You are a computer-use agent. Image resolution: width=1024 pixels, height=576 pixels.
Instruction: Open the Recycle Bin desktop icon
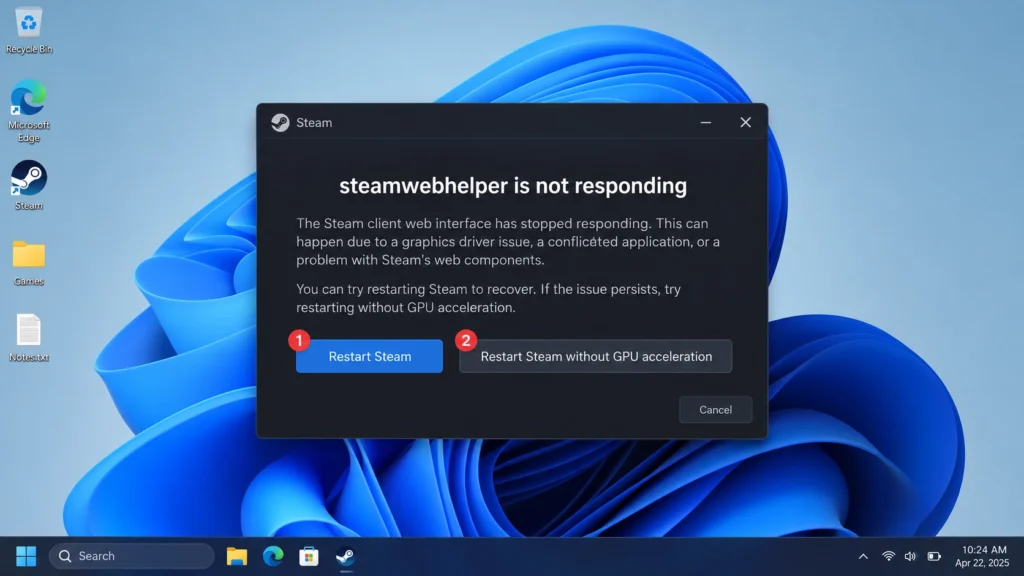[x=29, y=31]
